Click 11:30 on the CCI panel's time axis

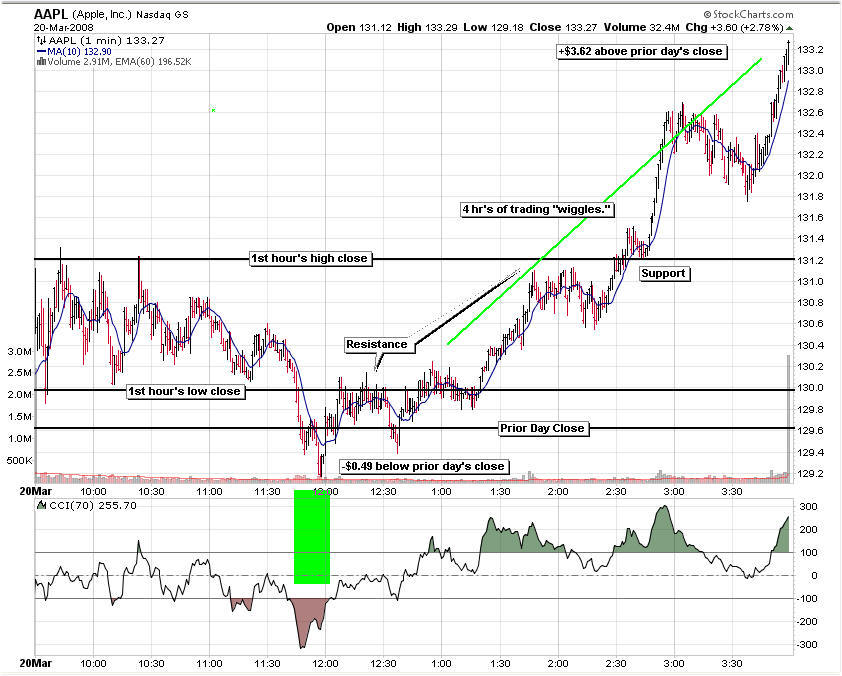[267, 663]
